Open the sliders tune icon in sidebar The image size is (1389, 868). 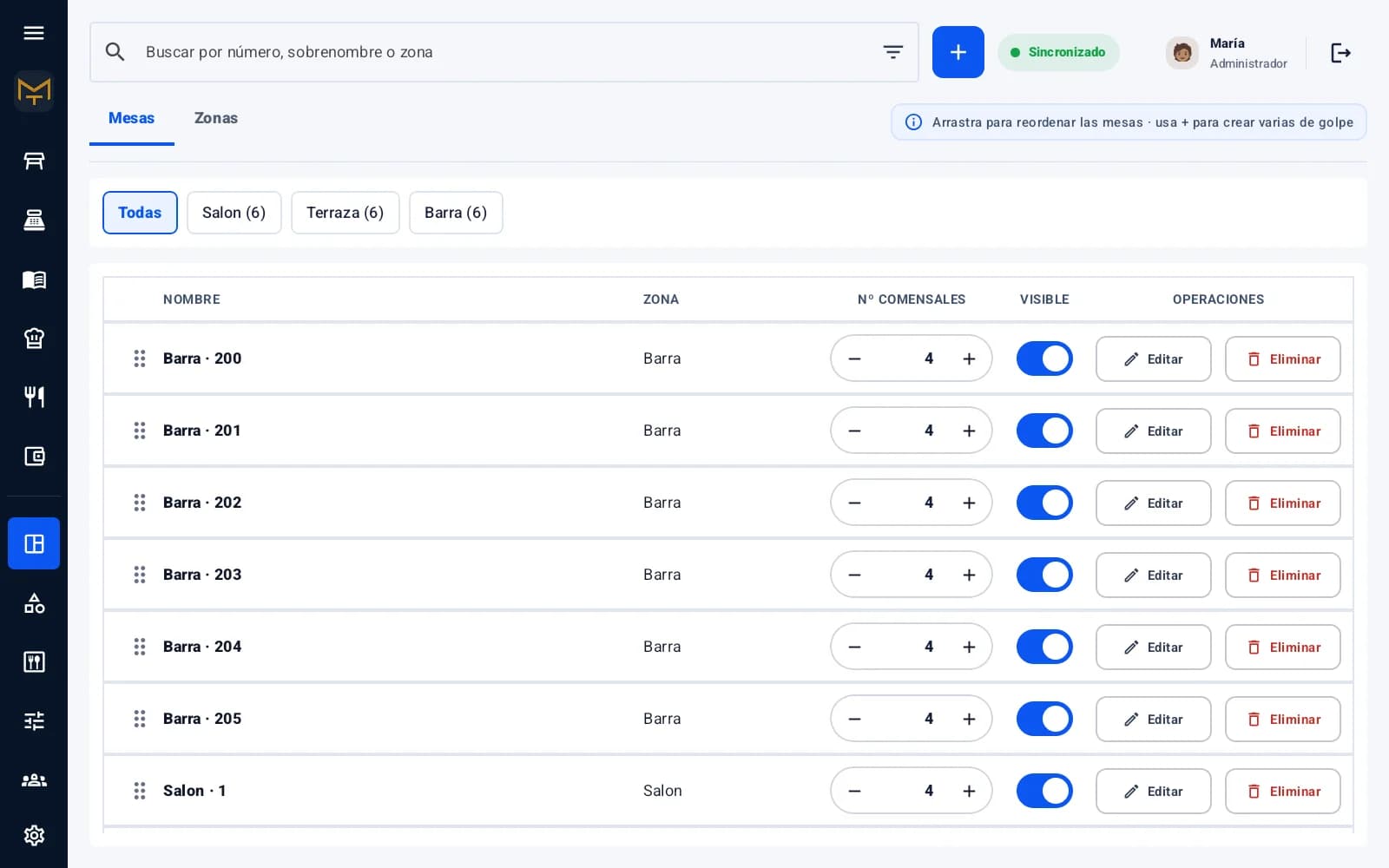click(x=34, y=720)
